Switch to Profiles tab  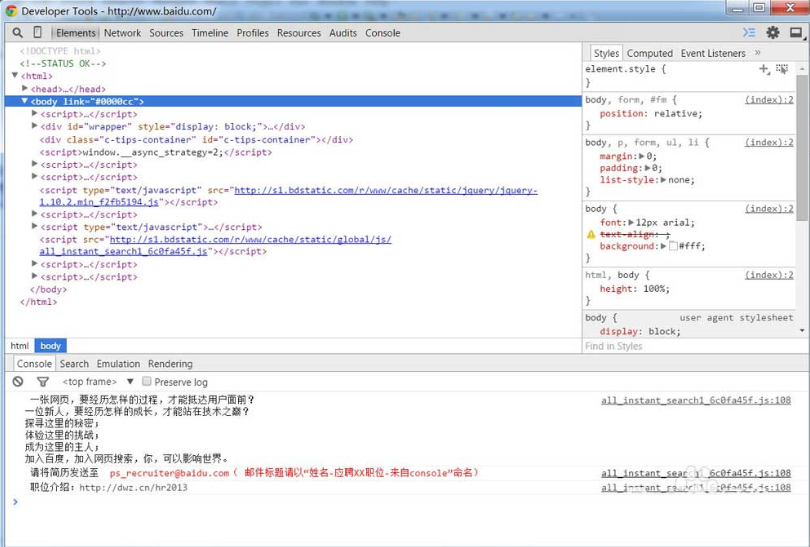click(x=253, y=33)
